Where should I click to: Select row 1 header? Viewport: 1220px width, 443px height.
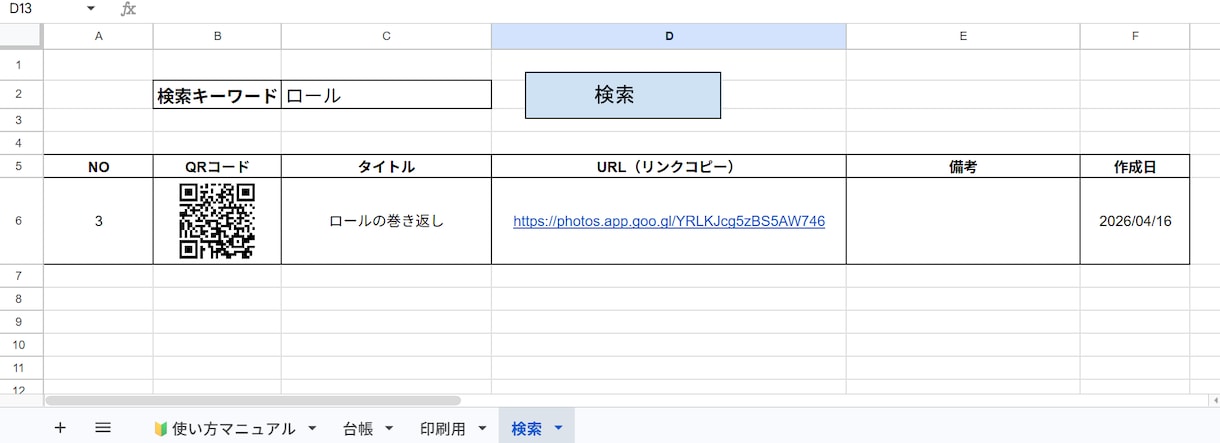click(21, 65)
